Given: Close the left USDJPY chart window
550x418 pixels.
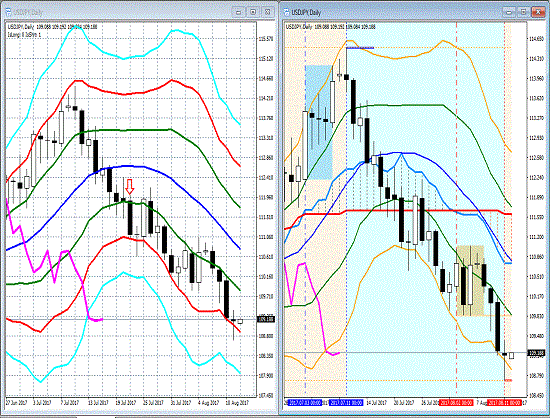Looking at the screenshot, I should pos(268,12).
